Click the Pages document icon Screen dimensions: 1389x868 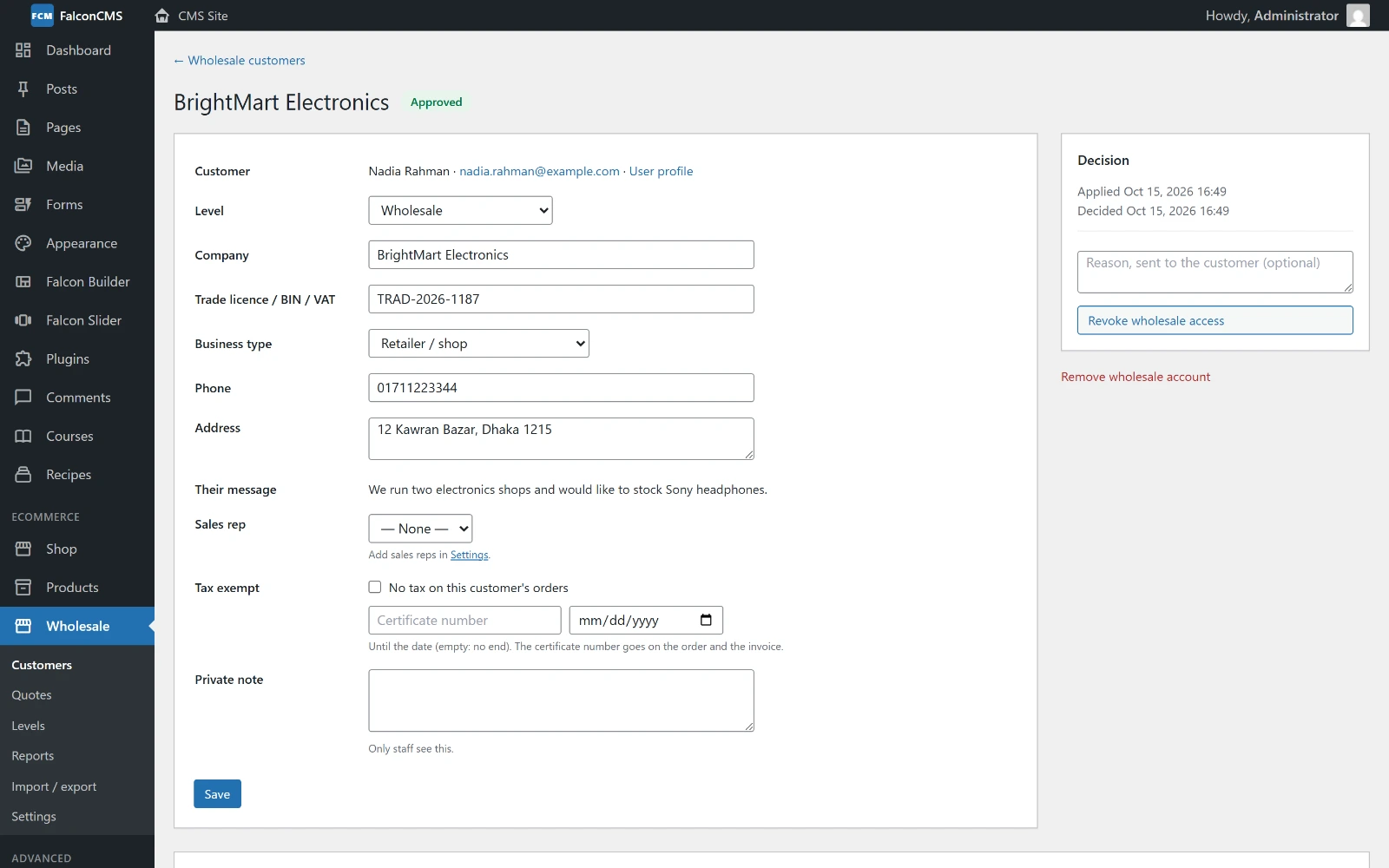pyautogui.click(x=23, y=128)
